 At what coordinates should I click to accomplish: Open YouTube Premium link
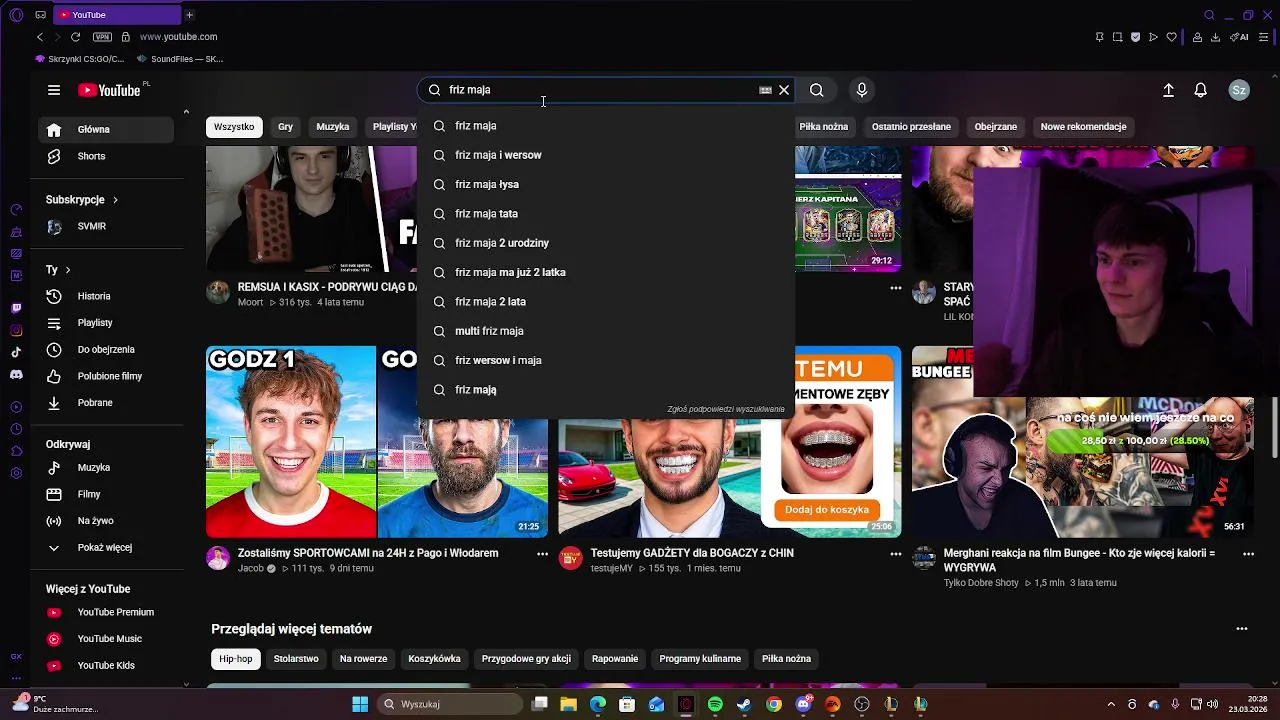[106, 612]
